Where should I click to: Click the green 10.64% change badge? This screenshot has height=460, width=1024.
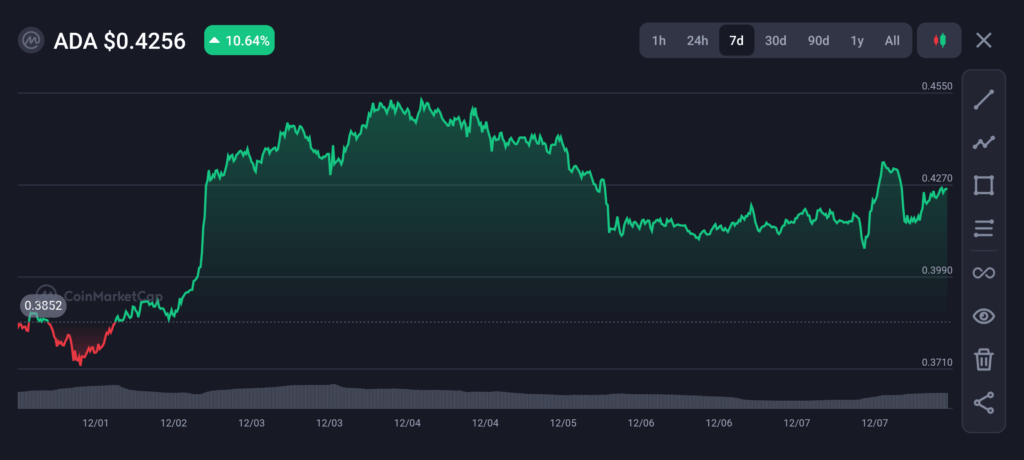click(x=239, y=41)
